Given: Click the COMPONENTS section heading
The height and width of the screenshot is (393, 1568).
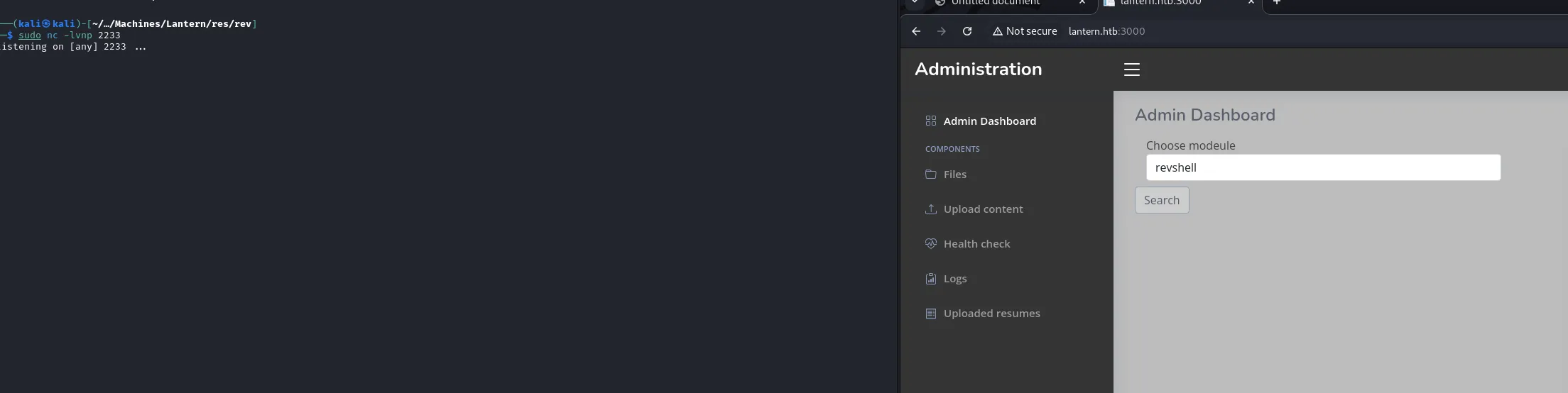Looking at the screenshot, I should coord(952,149).
